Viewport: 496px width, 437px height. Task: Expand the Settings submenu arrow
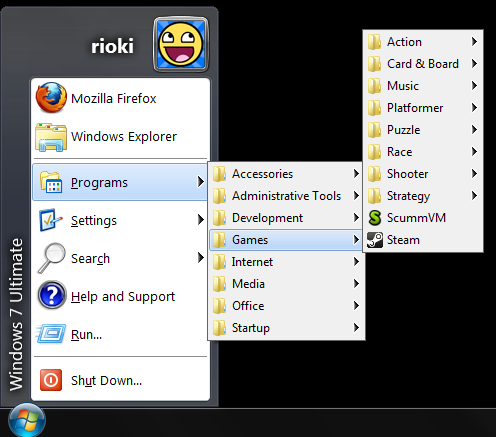tap(200, 220)
